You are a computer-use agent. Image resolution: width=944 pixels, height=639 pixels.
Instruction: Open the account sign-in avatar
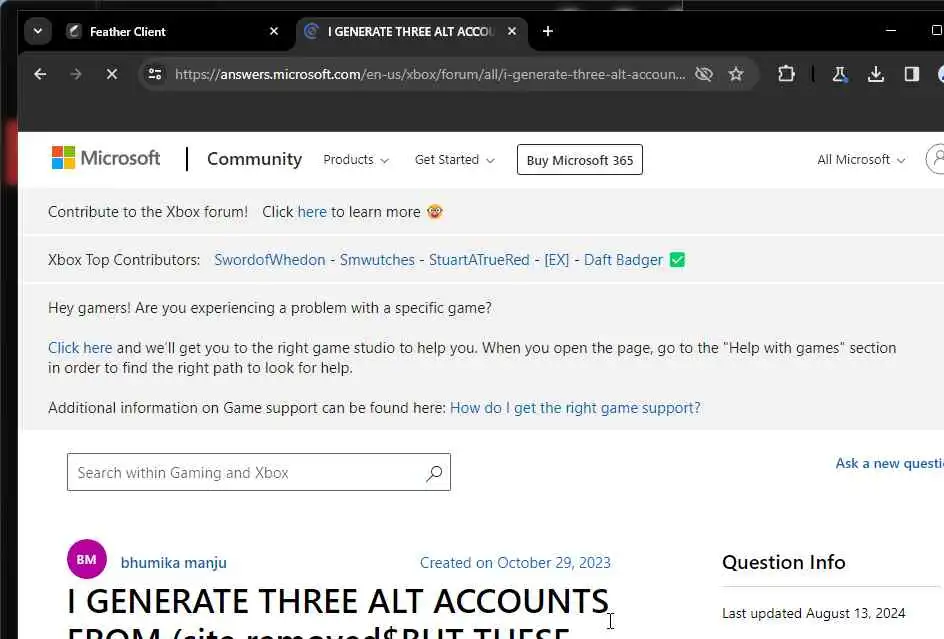(936, 159)
